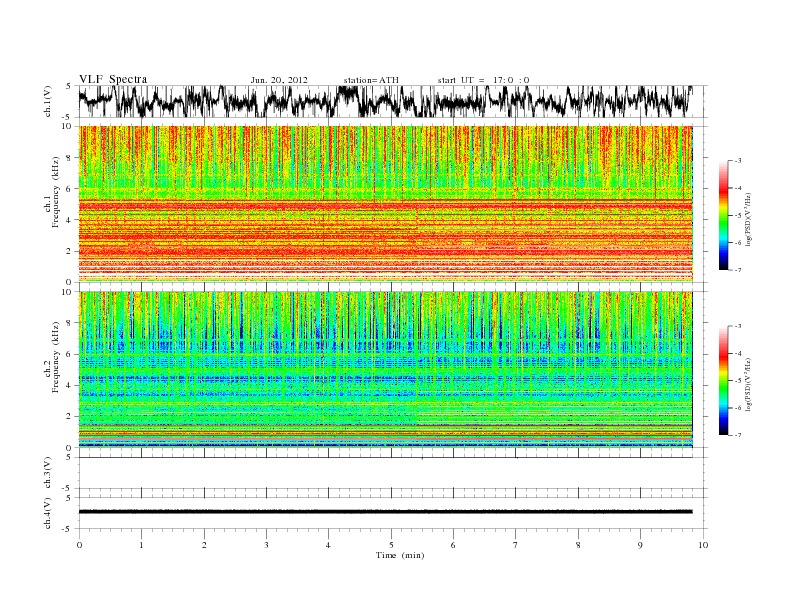Click the "5" voltage tick of ch.1 waveform
Image resolution: width=792 pixels, height=612 pixels.
click(x=69, y=86)
